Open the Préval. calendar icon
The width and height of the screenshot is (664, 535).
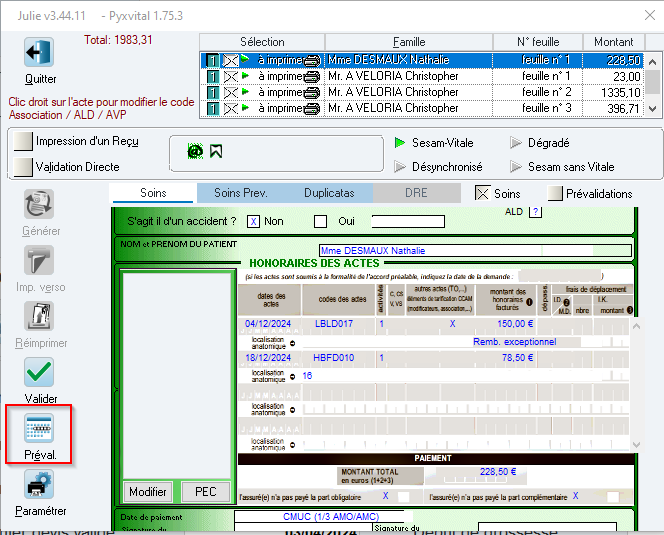pos(39,428)
